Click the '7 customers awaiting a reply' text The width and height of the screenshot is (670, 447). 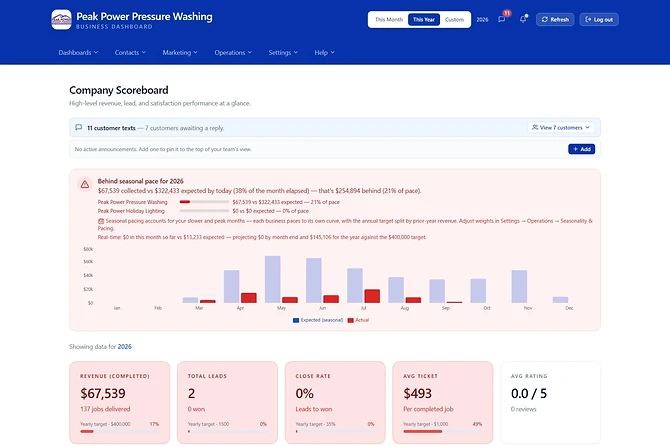(x=184, y=128)
